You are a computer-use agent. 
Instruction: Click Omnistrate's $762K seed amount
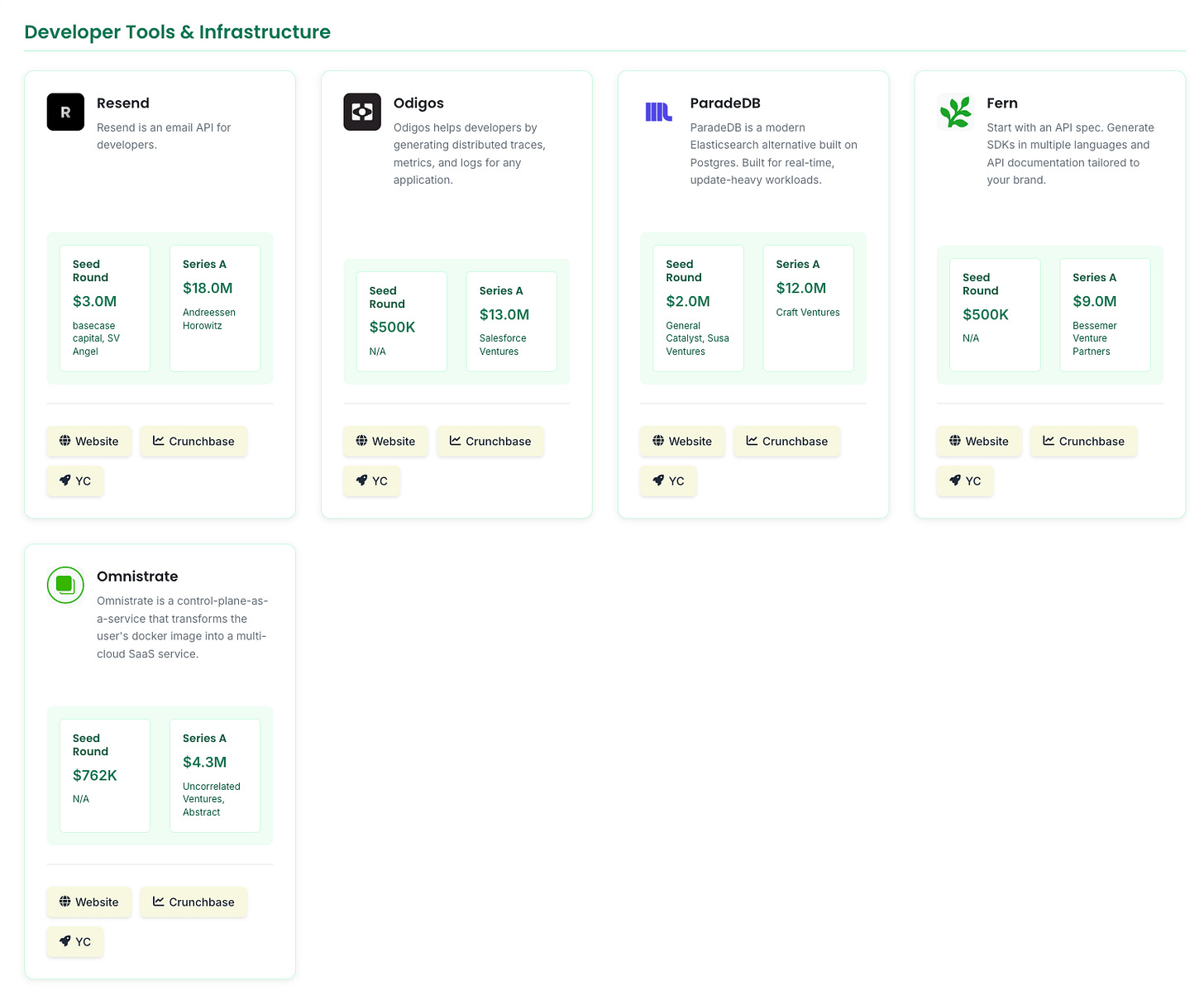(x=95, y=775)
